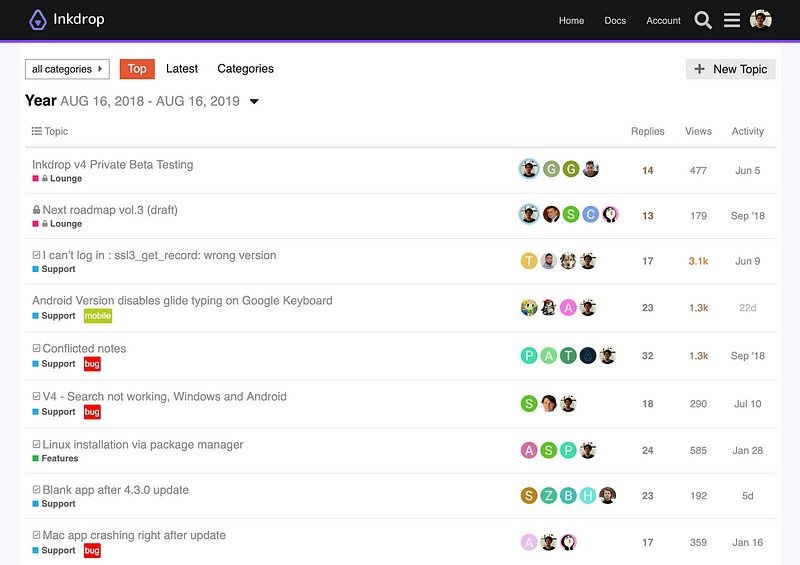Click the T avatar in ssl3_get_record row
This screenshot has width=800, height=565.
tap(529, 261)
